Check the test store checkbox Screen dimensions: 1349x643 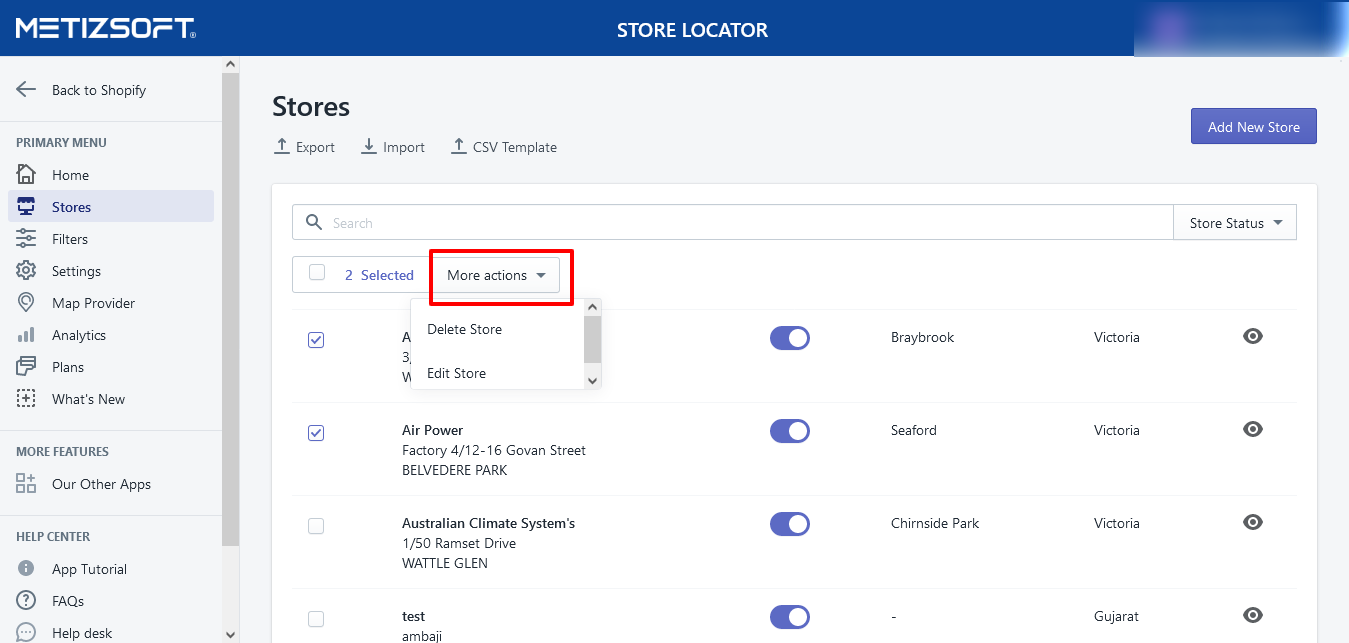pyautogui.click(x=316, y=619)
